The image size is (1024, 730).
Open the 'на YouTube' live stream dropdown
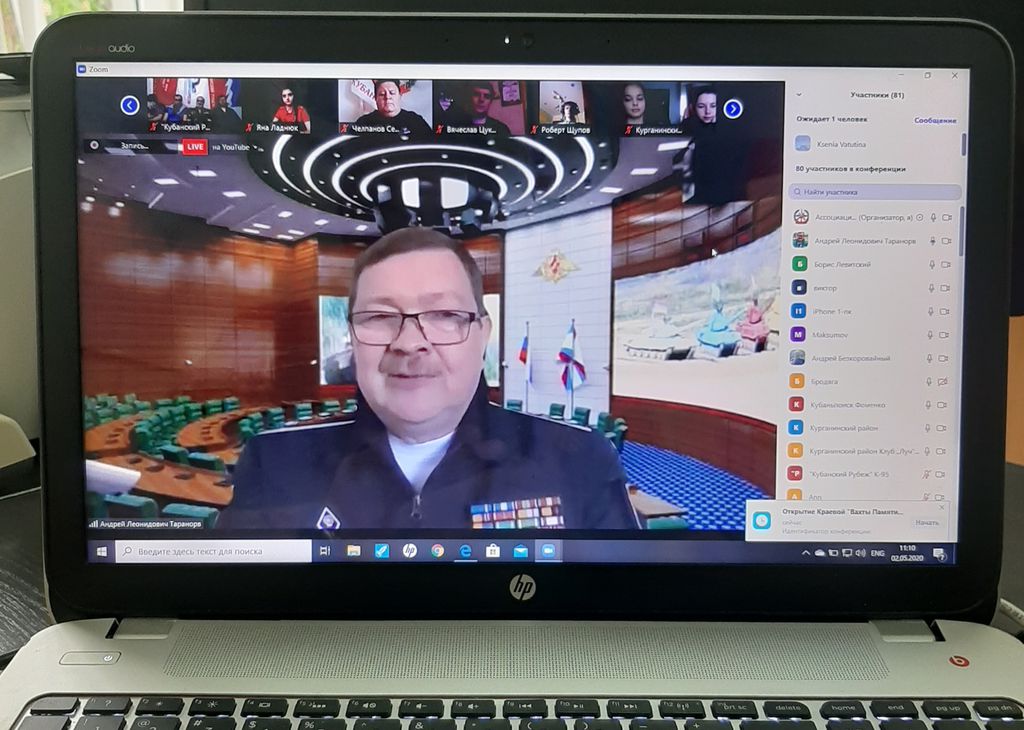(x=234, y=148)
